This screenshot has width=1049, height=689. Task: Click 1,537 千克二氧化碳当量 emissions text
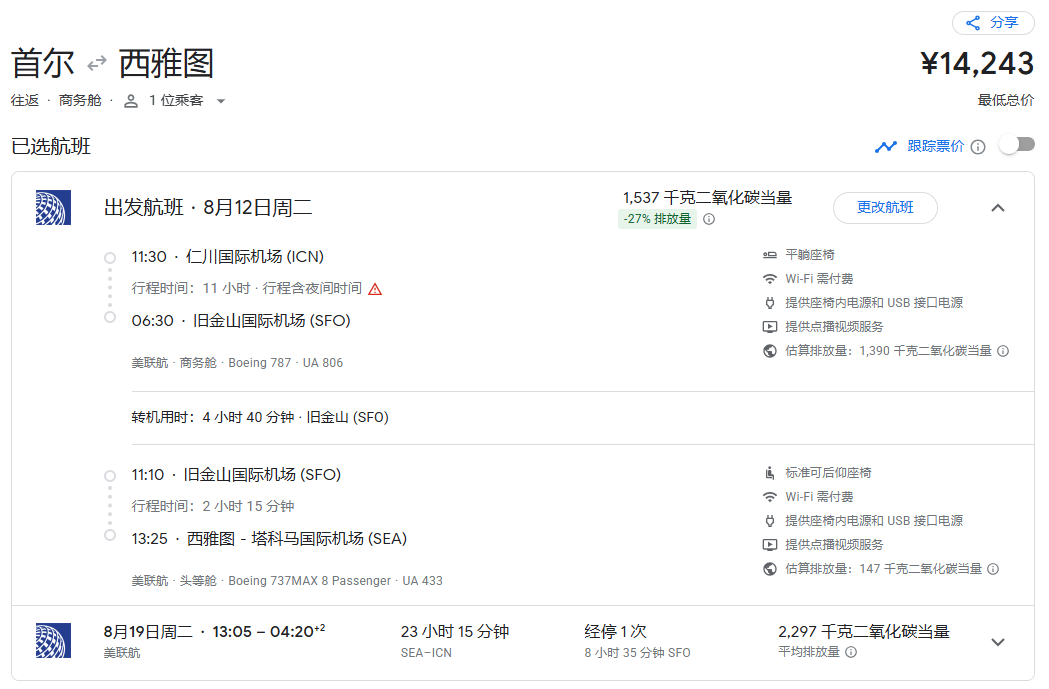click(x=707, y=198)
